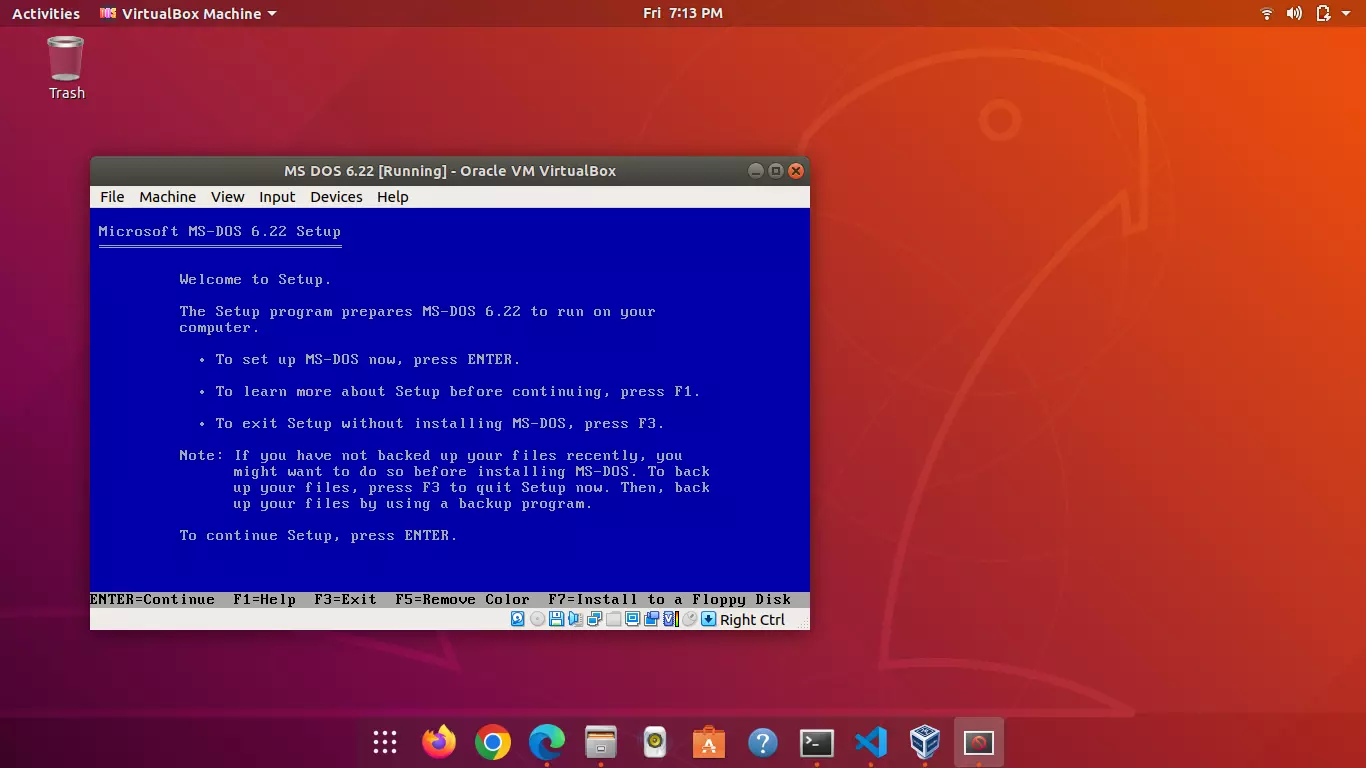This screenshot has height=768, width=1366.
Task: Click the hard disk activity status icon
Action: 517,619
